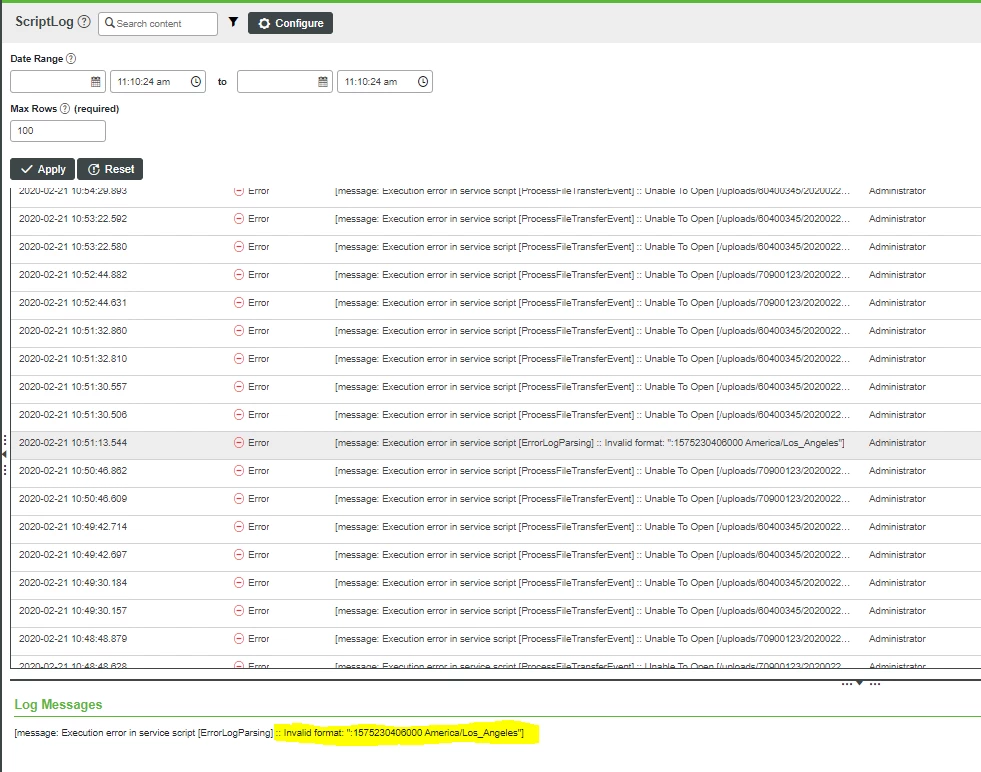
Task: Click Error icon in 10:49:30.184 row
Action: pos(238,582)
